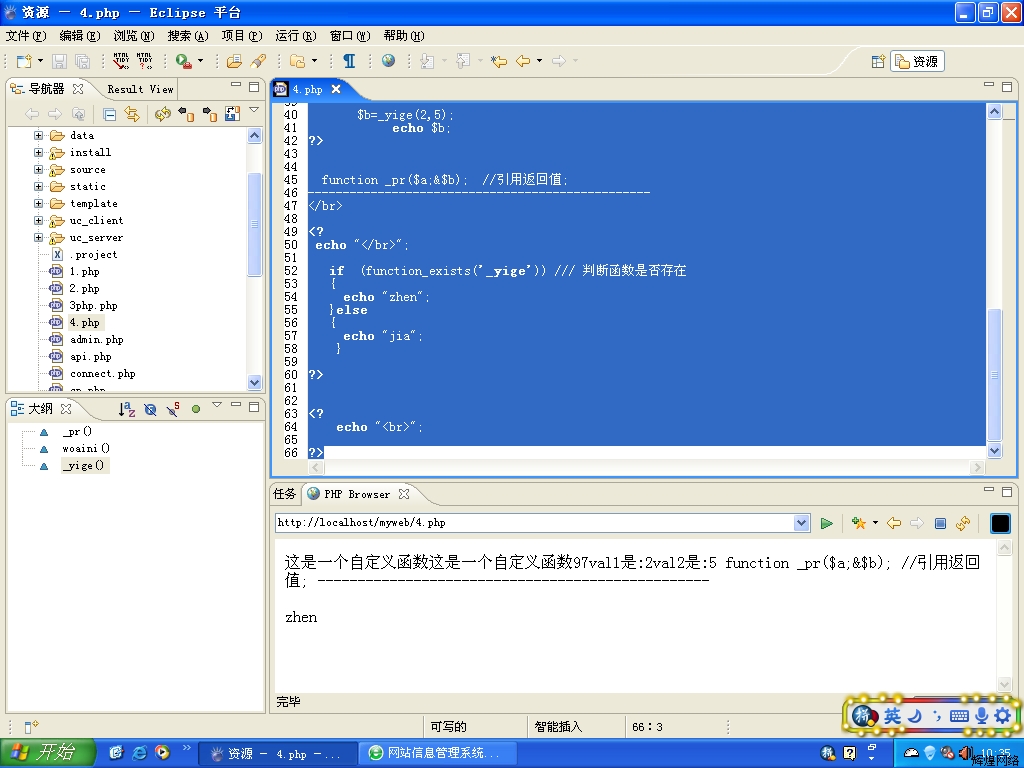Open the Run button dropdown arrow
Image resolution: width=1024 pixels, height=768 pixels.
coord(200,61)
